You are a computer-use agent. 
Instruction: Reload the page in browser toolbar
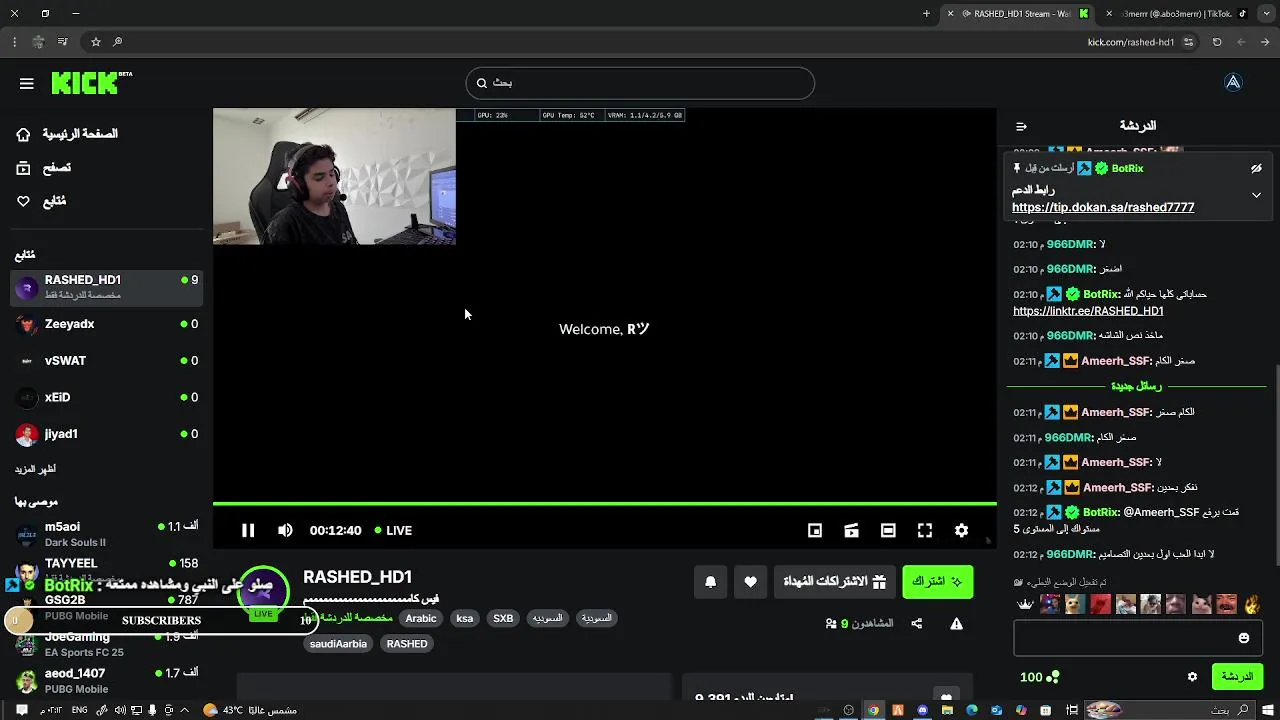pos(1217,42)
